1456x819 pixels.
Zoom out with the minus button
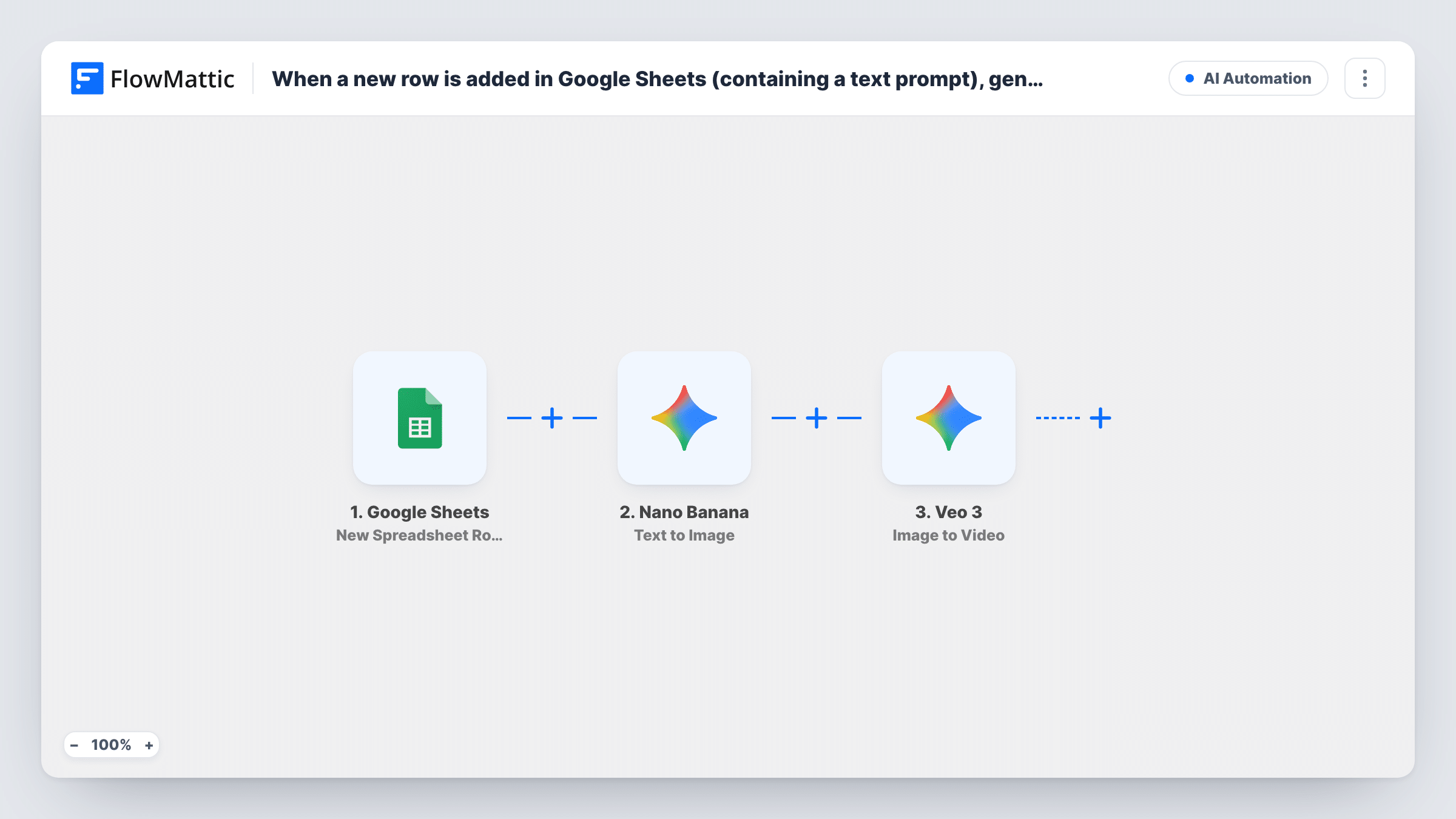click(74, 745)
